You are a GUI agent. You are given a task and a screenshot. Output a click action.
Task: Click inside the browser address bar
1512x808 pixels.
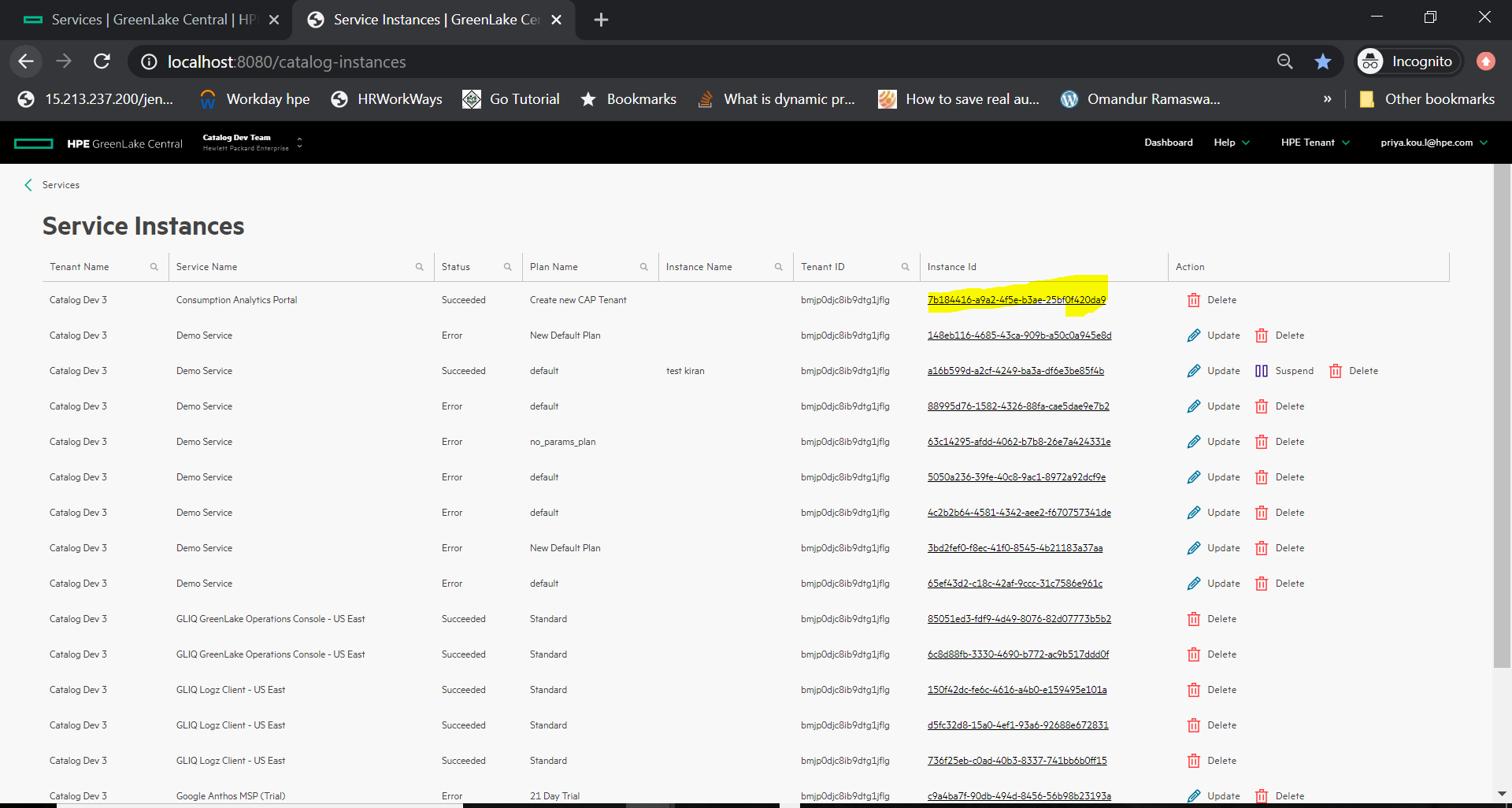pos(551,61)
